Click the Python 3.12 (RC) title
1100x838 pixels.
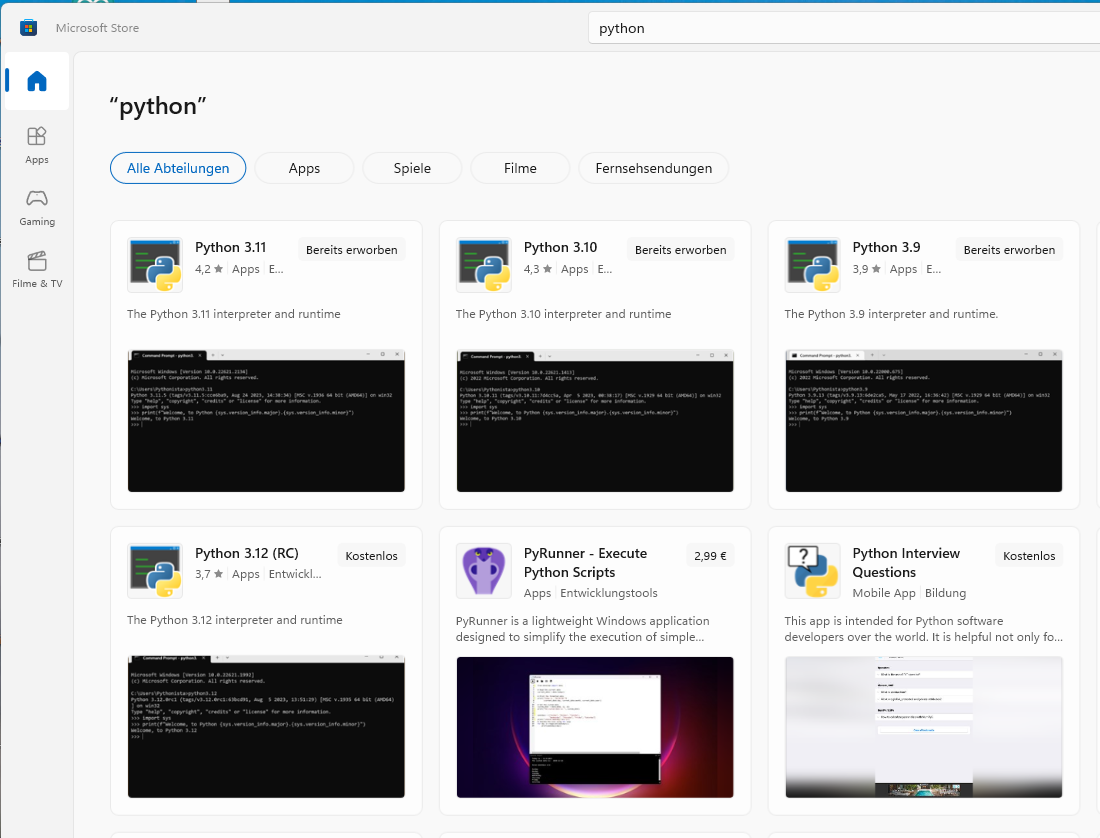[247, 553]
